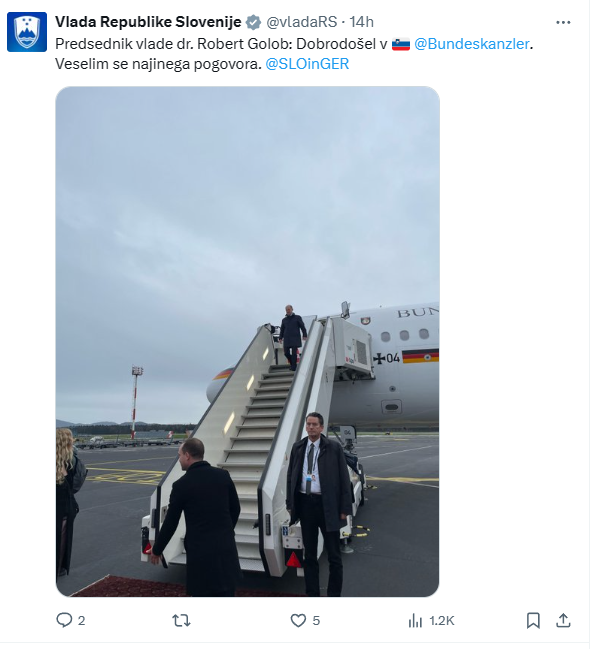Open the reply comment icon
The width and height of the screenshot is (592, 649).
pyautogui.click(x=64, y=620)
